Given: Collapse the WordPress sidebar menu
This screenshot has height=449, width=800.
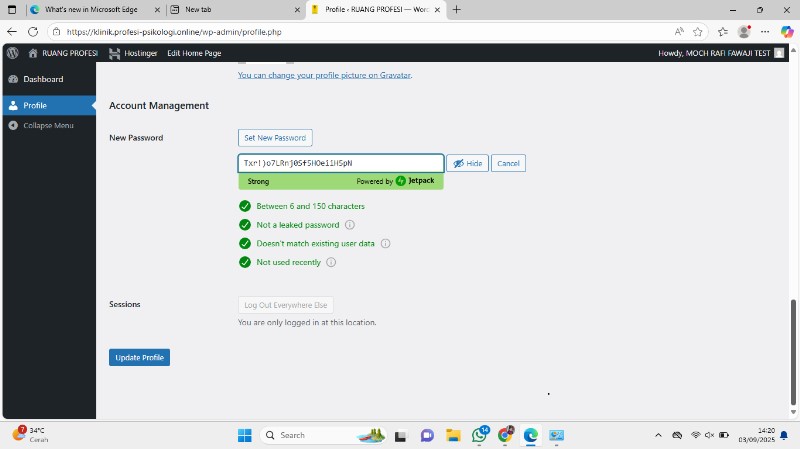Looking at the screenshot, I should point(48,125).
